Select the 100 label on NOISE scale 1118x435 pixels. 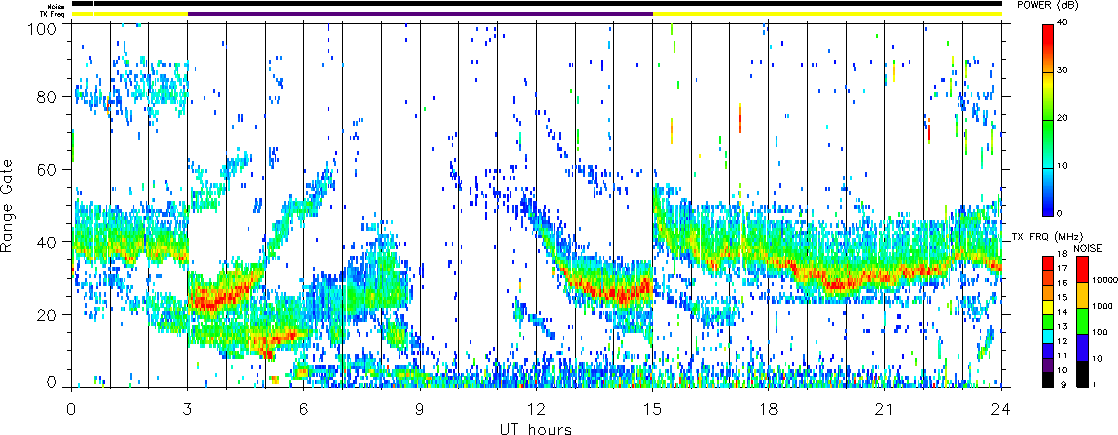coord(1100,332)
